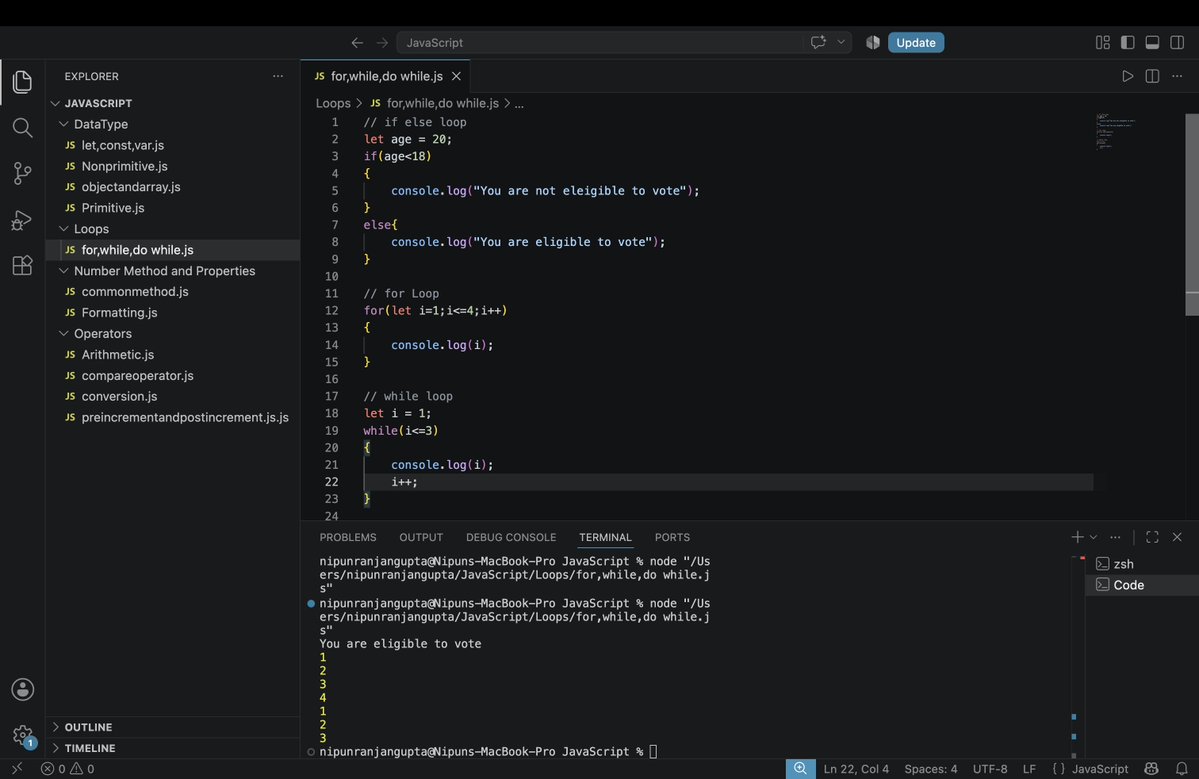
Task: Click Loops in the breadcrumb
Action: 333,103
